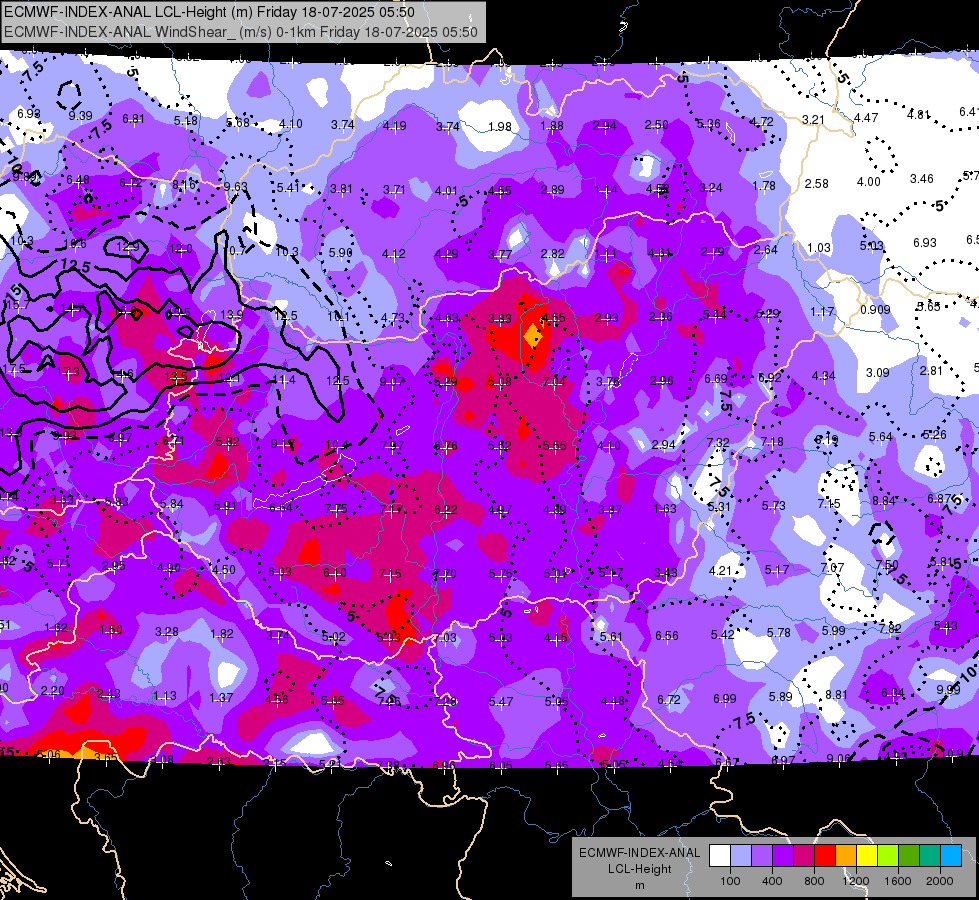Click the white swatch in the LCL-Height legend
The height and width of the screenshot is (900, 979).
pos(720,856)
